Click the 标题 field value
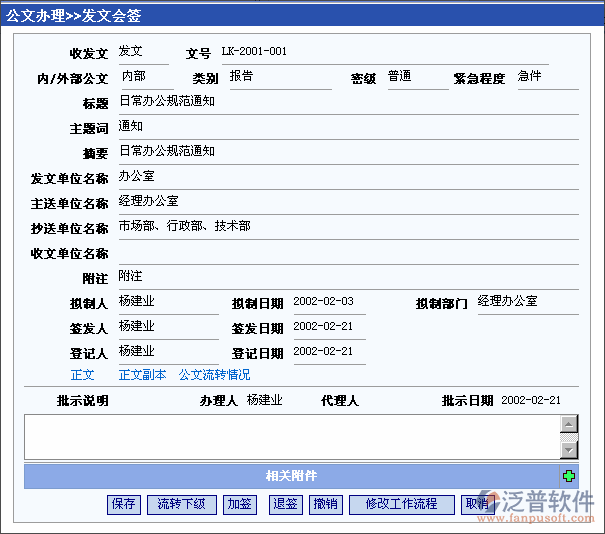 point(347,102)
